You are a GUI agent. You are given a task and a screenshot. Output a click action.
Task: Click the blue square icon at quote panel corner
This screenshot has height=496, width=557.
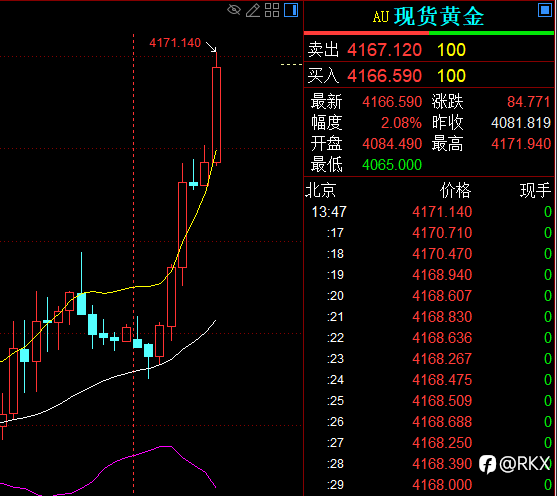[545, 10]
